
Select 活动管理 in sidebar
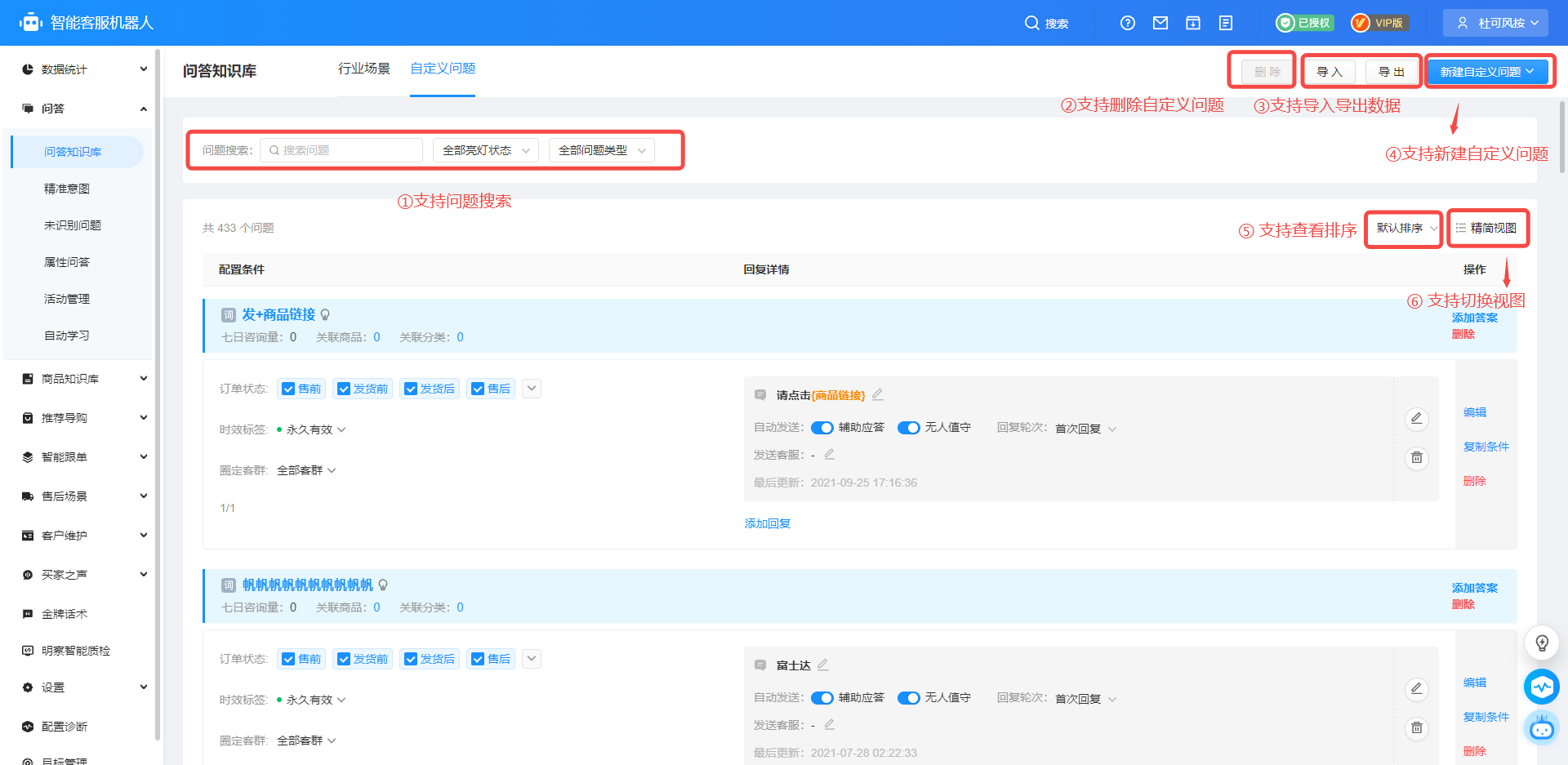[x=67, y=299]
